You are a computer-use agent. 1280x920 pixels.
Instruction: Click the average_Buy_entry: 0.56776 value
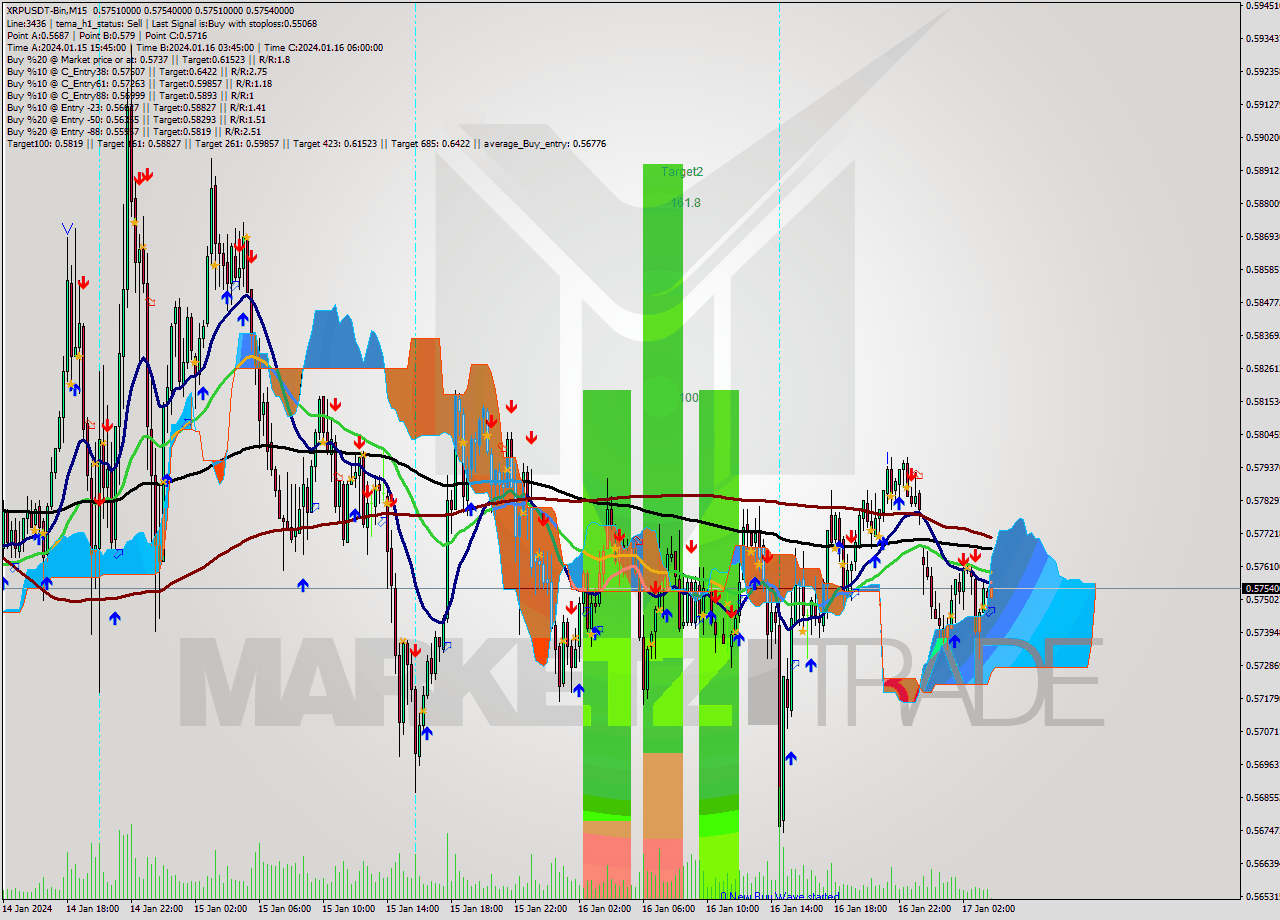(x=544, y=143)
